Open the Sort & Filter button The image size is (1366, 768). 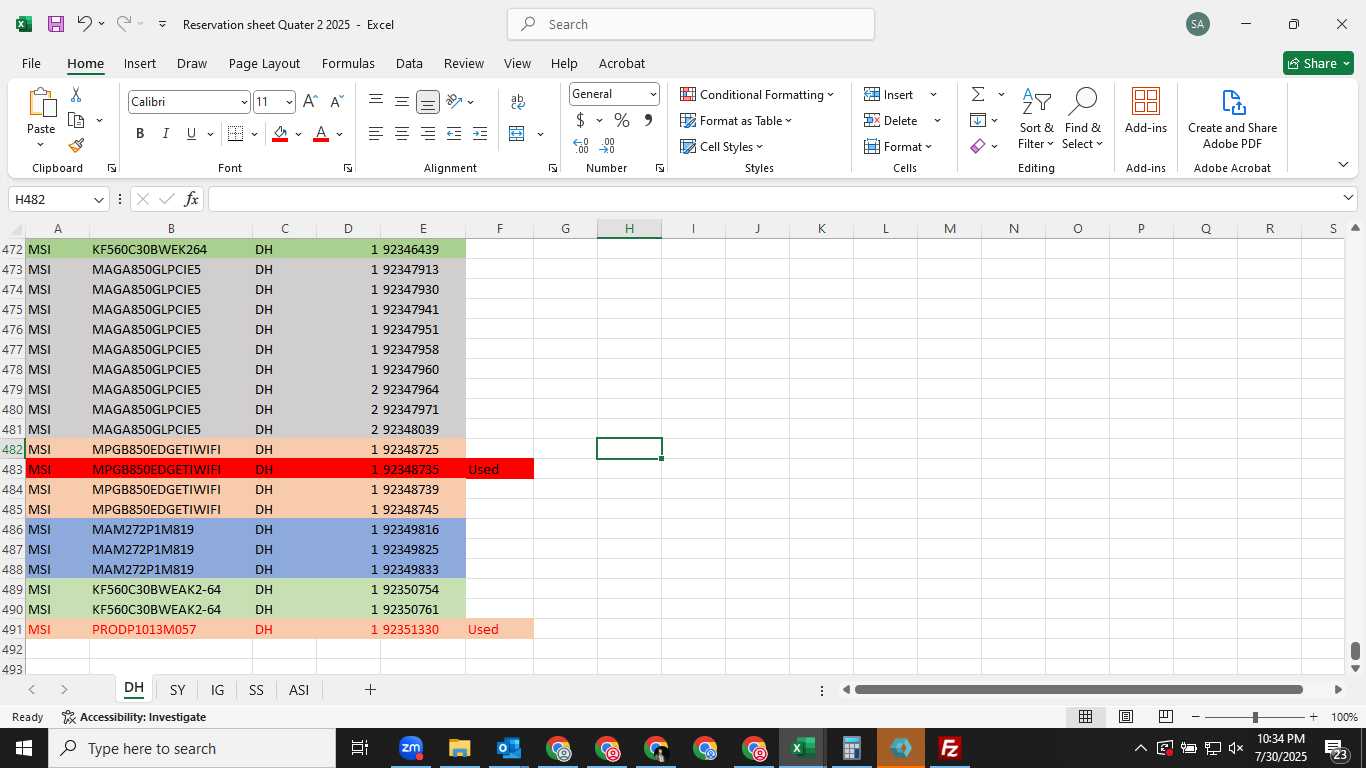tap(1036, 119)
